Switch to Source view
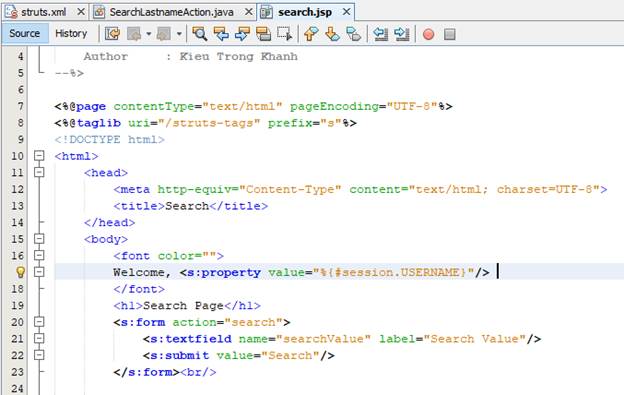 pyautogui.click(x=25, y=33)
